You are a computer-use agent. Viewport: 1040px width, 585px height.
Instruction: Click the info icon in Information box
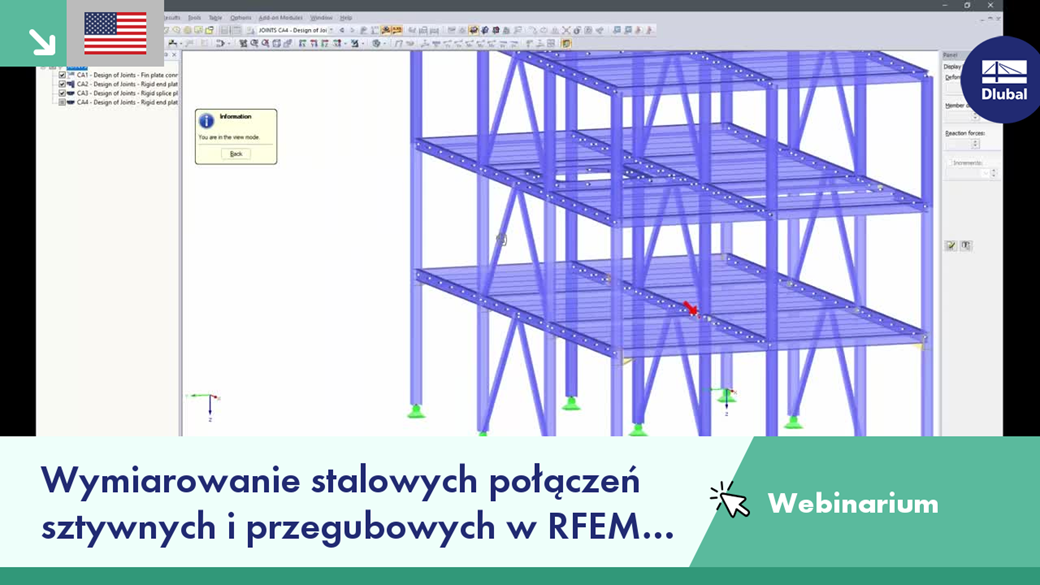206,121
